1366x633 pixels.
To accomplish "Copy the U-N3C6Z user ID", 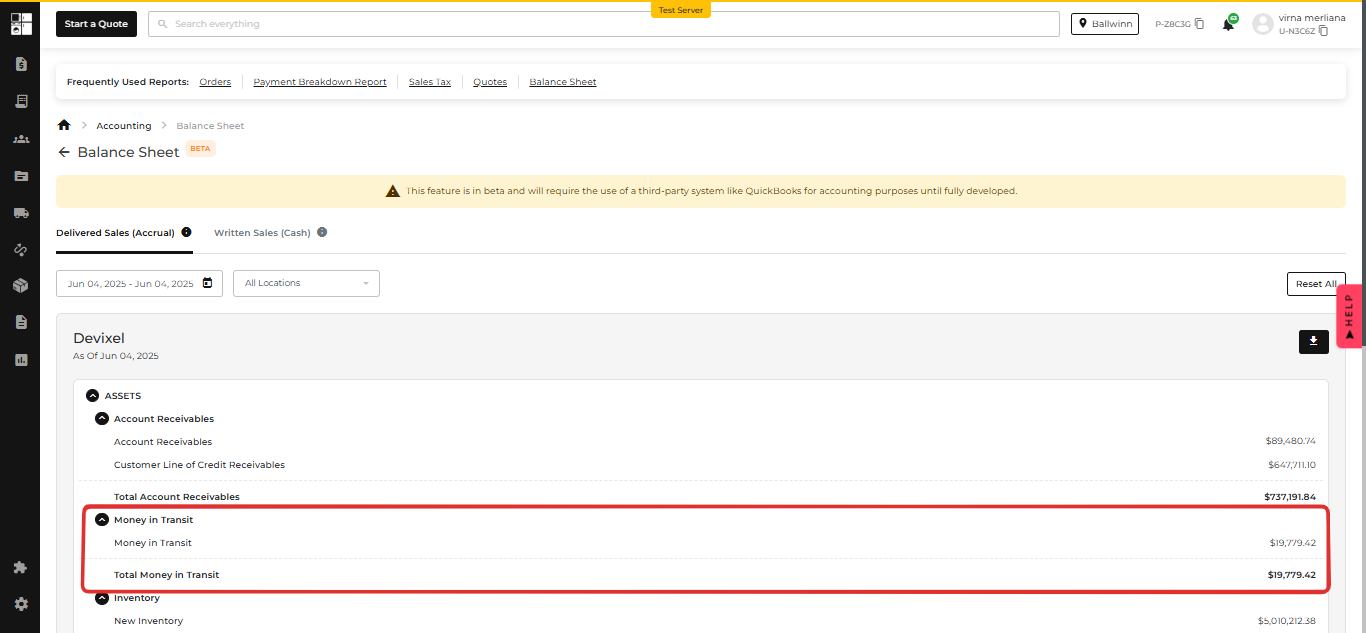I will pyautogui.click(x=1323, y=31).
